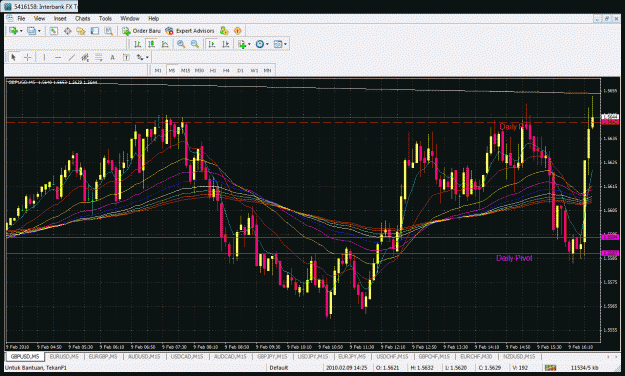The width and height of the screenshot is (625, 376).
Task: Show the Market Watch panel
Action: tap(53, 31)
